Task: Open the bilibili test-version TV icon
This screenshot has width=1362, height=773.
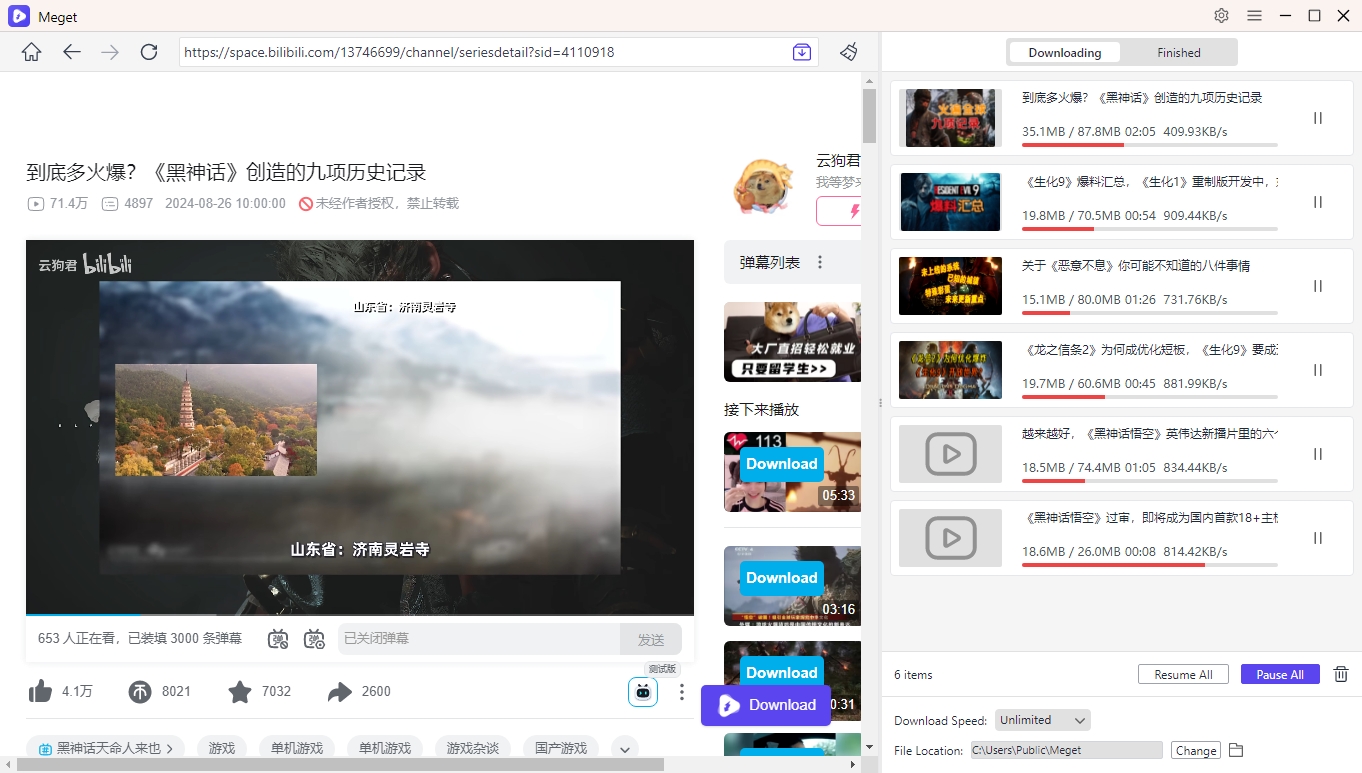Action: [x=643, y=691]
